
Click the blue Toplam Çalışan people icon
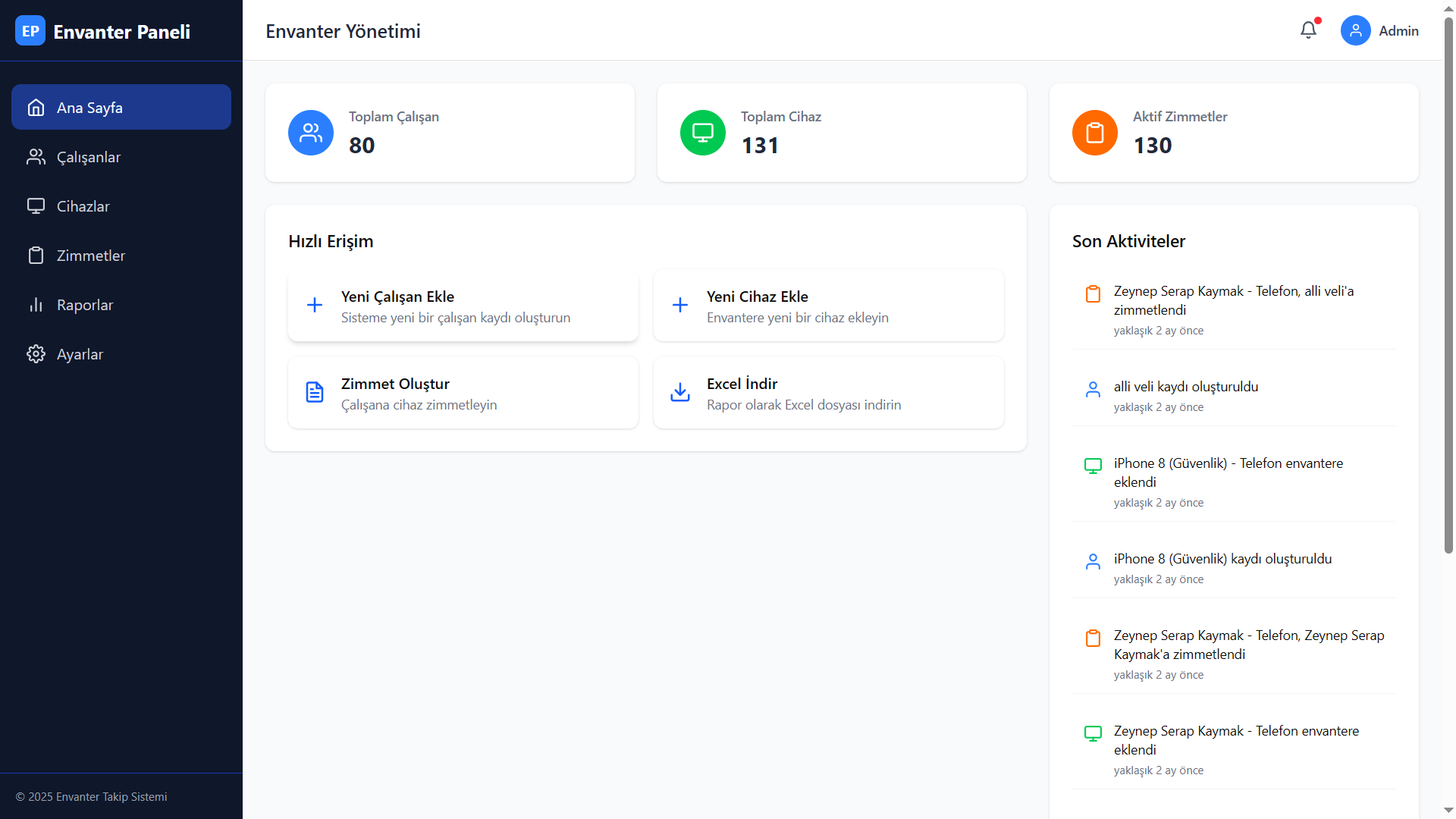[x=311, y=133]
